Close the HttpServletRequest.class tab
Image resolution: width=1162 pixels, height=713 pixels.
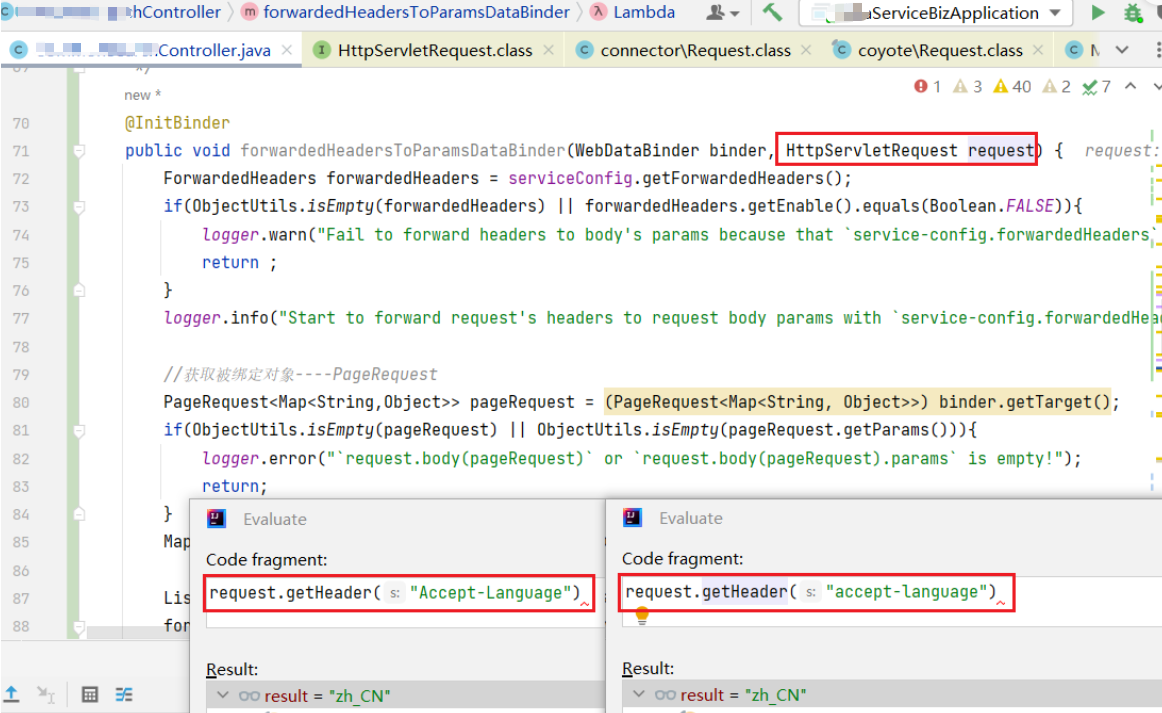pyautogui.click(x=548, y=50)
